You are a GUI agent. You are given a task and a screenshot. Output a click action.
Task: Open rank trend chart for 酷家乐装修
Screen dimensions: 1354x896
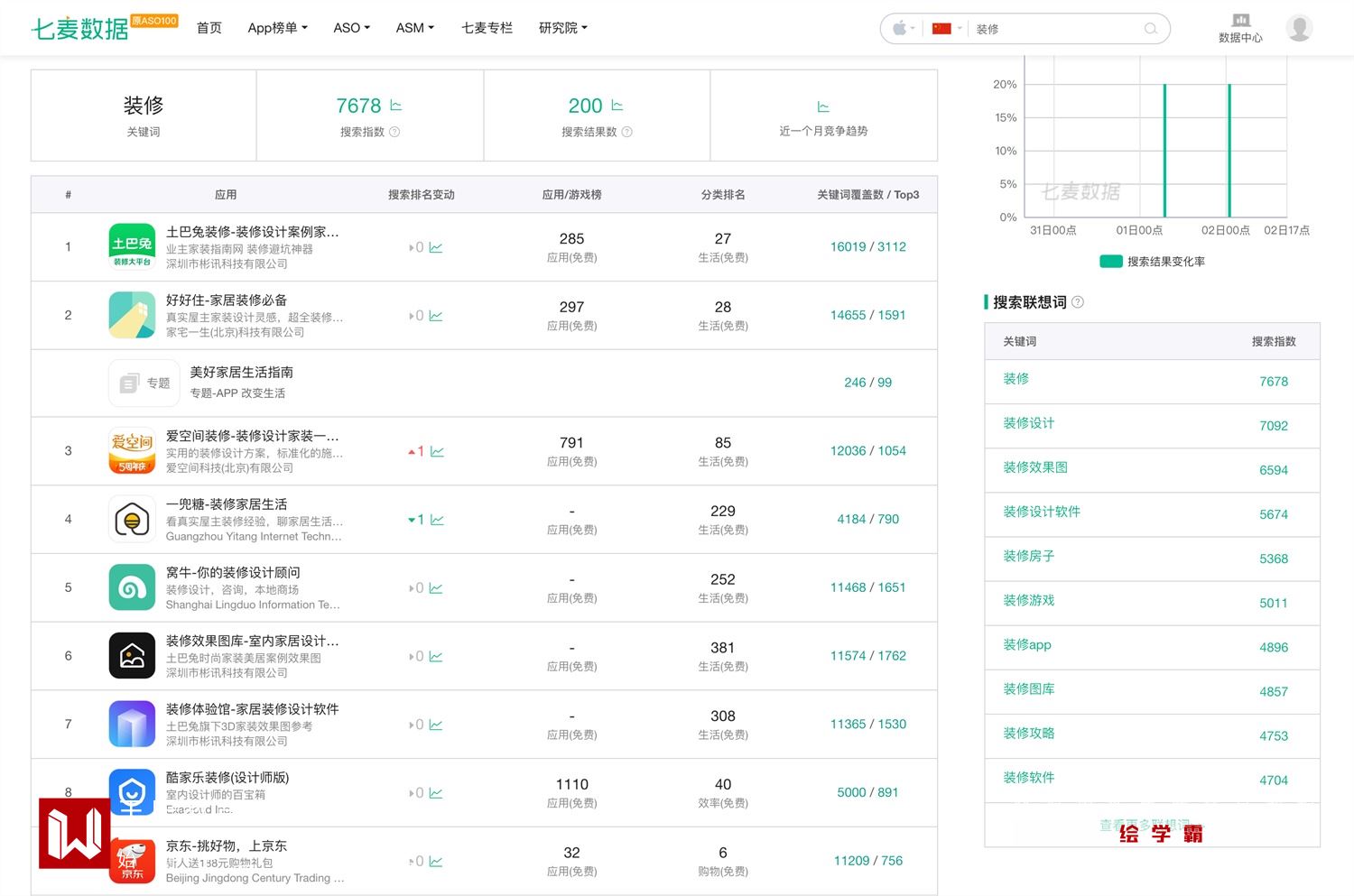coord(436,793)
